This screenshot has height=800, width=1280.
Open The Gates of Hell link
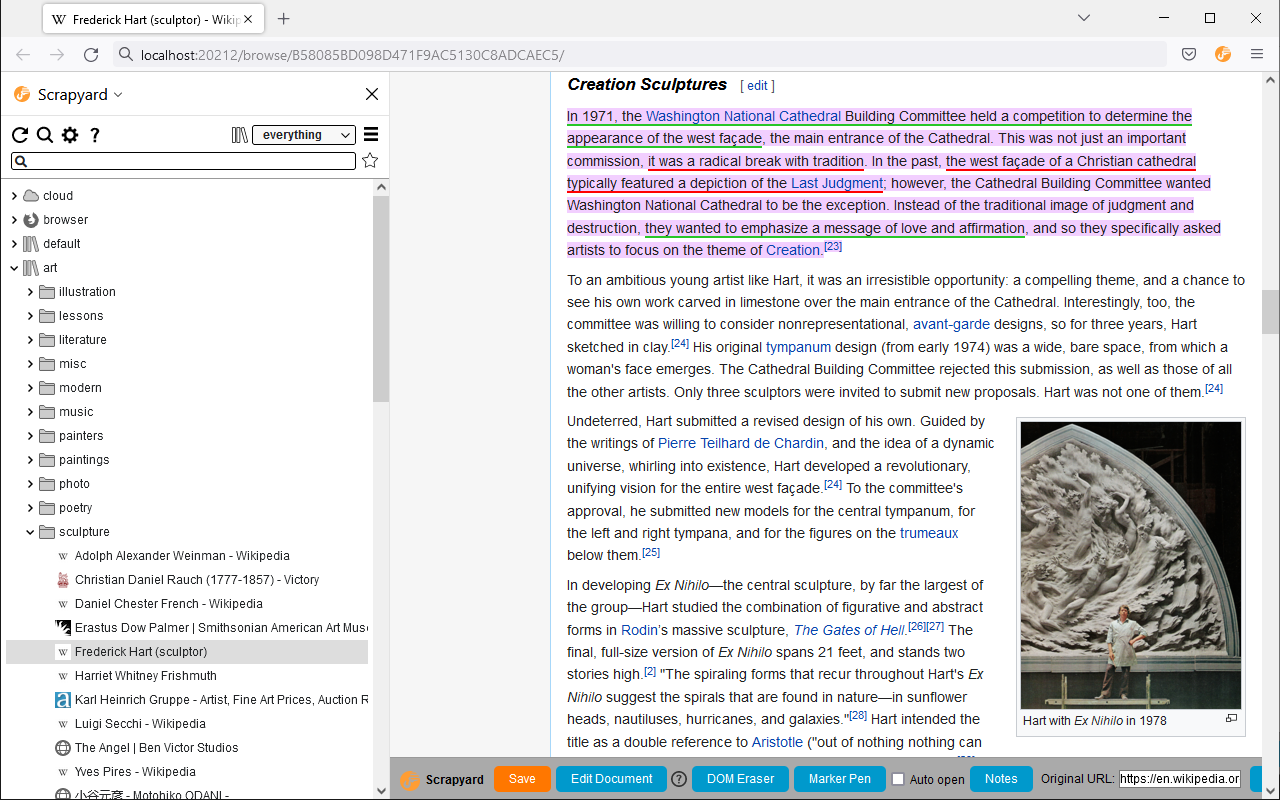849,630
